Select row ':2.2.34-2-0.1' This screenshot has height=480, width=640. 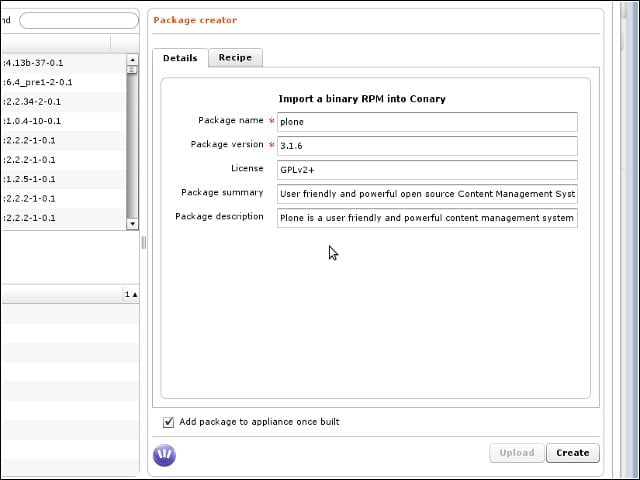(x=63, y=101)
